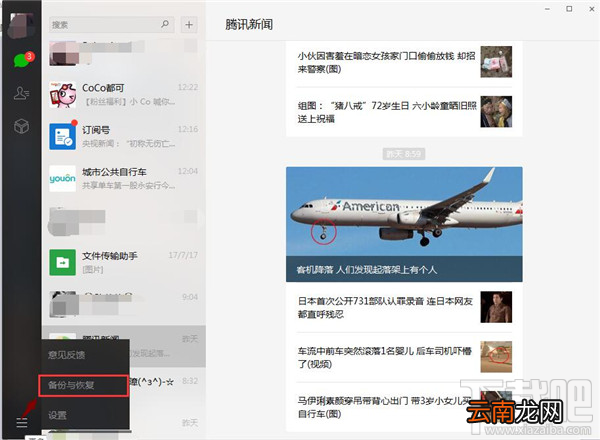This screenshot has height=440, width=600.
Task: Click thumbnail beside 婴儿 article
Action: point(496,357)
